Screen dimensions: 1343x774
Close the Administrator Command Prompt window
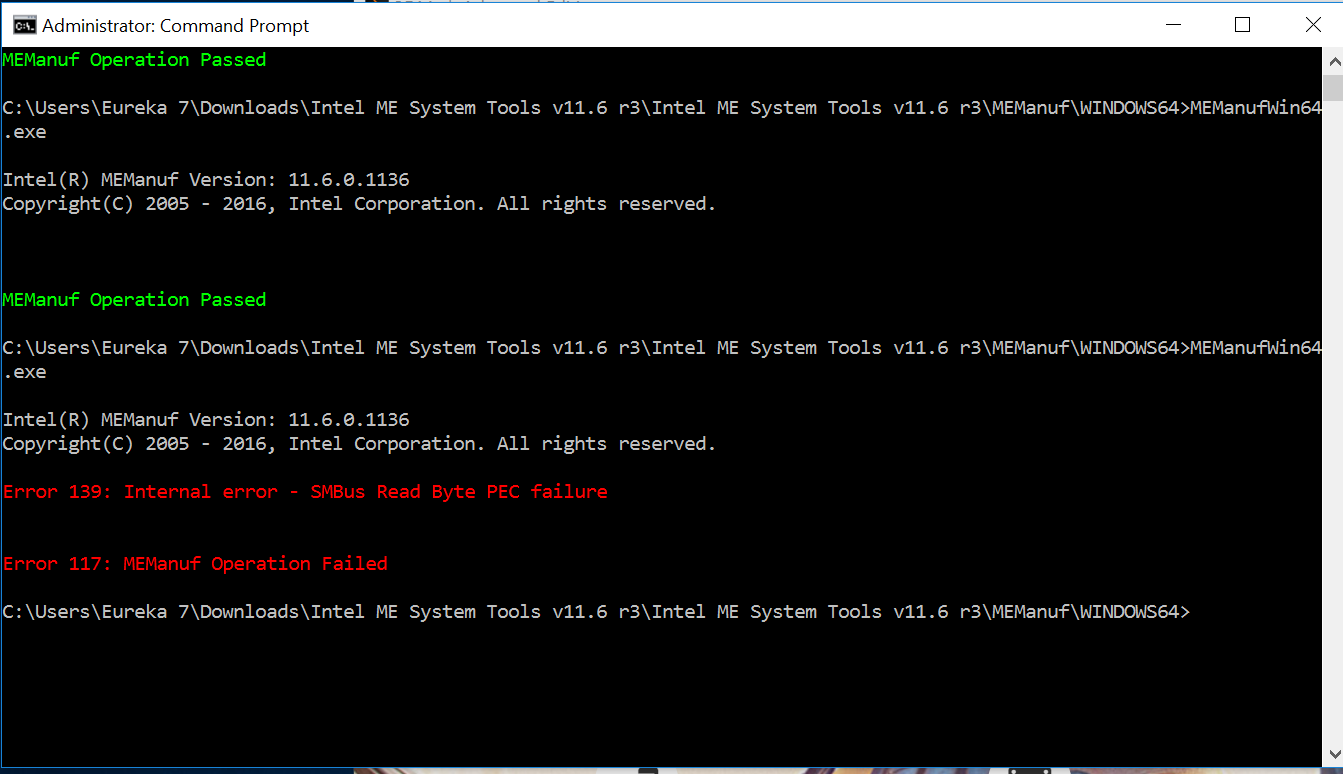(1313, 25)
